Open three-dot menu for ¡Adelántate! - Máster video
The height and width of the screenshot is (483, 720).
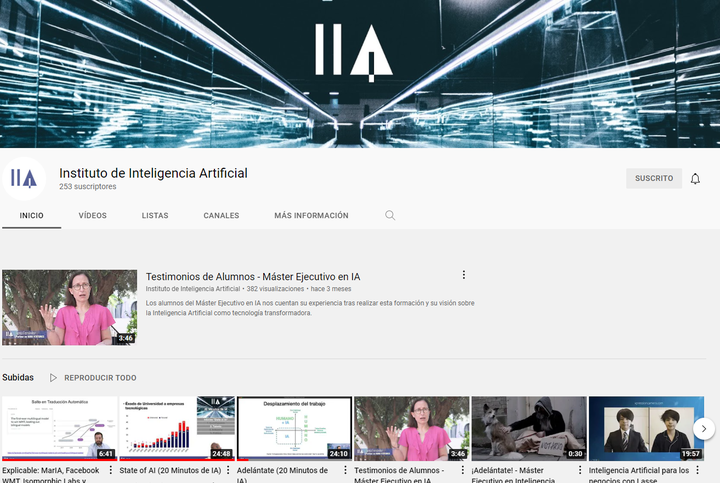(580, 470)
